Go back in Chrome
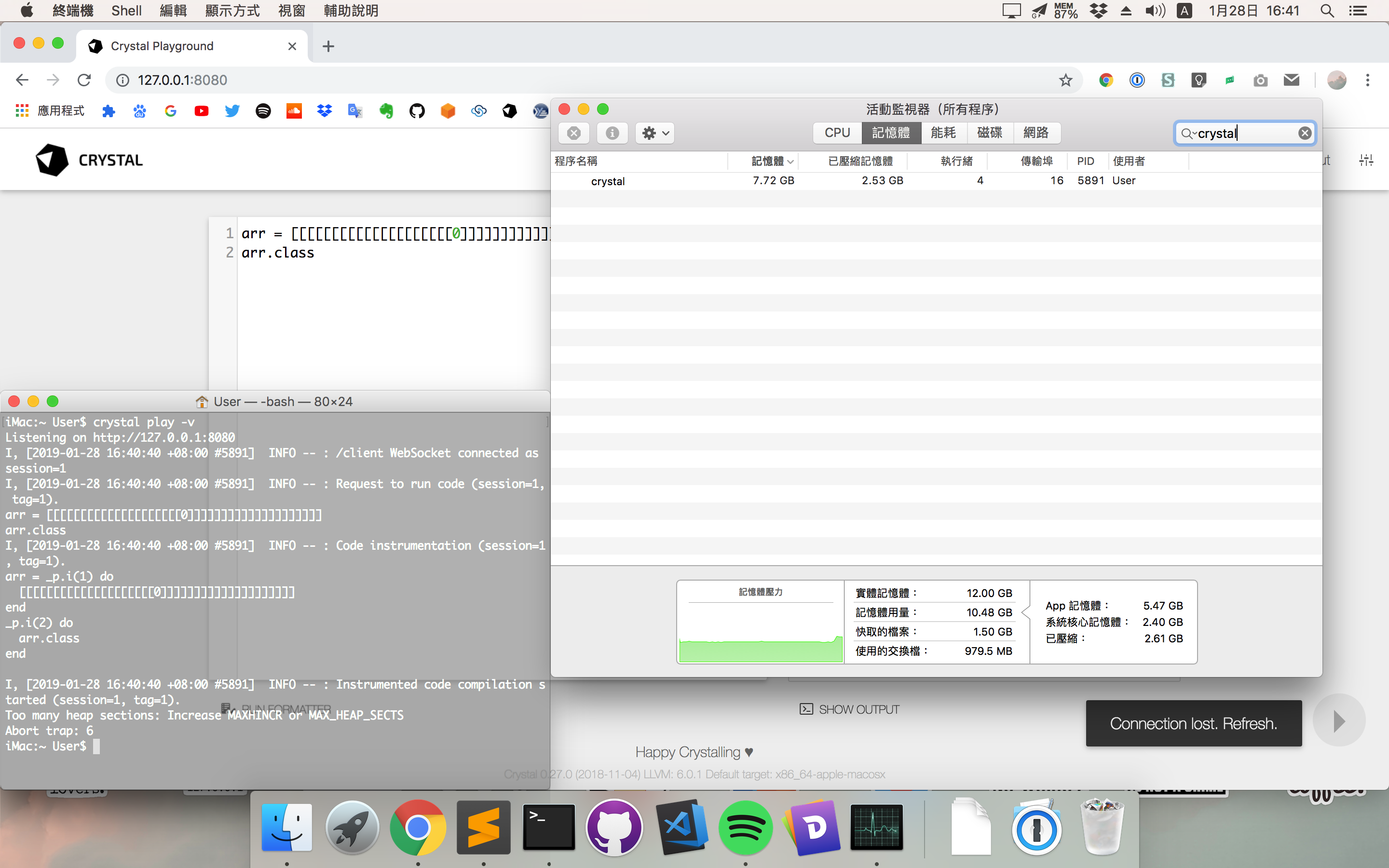The image size is (1389, 868). pos(22,81)
